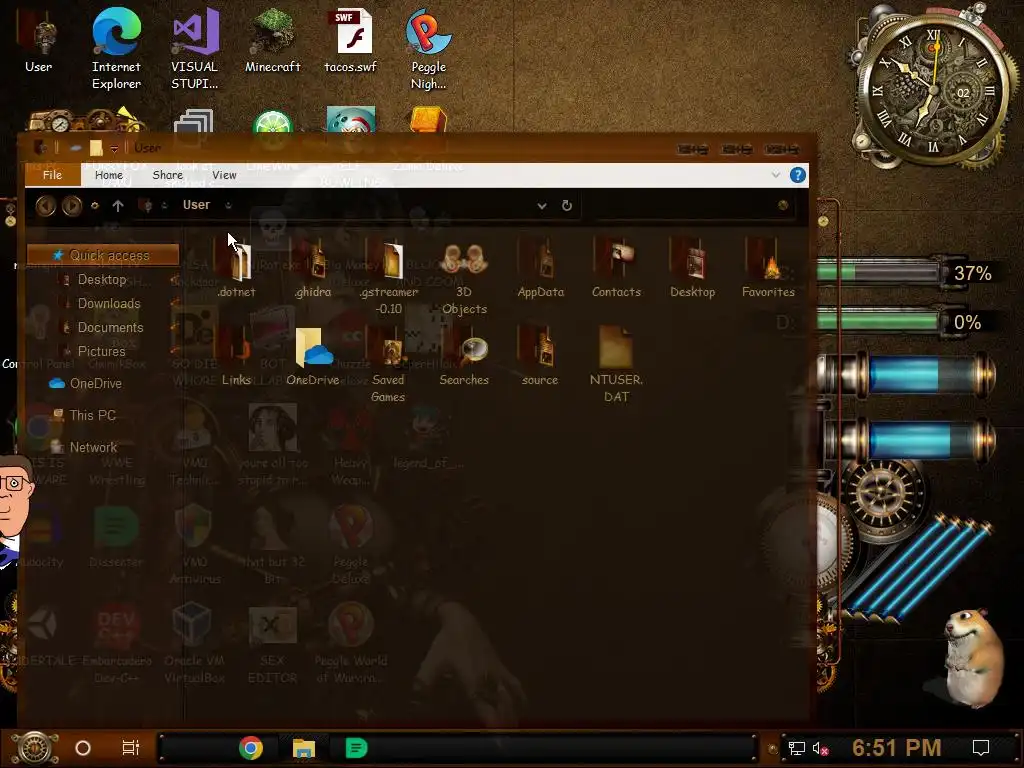
Task: Open the Favorites folder
Action: 768,269
